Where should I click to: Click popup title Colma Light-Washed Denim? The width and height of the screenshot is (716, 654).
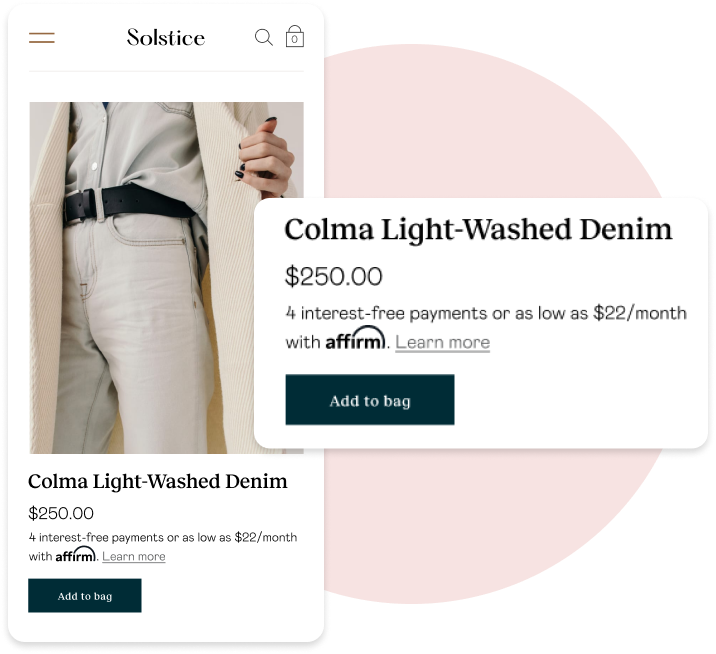pos(478,230)
